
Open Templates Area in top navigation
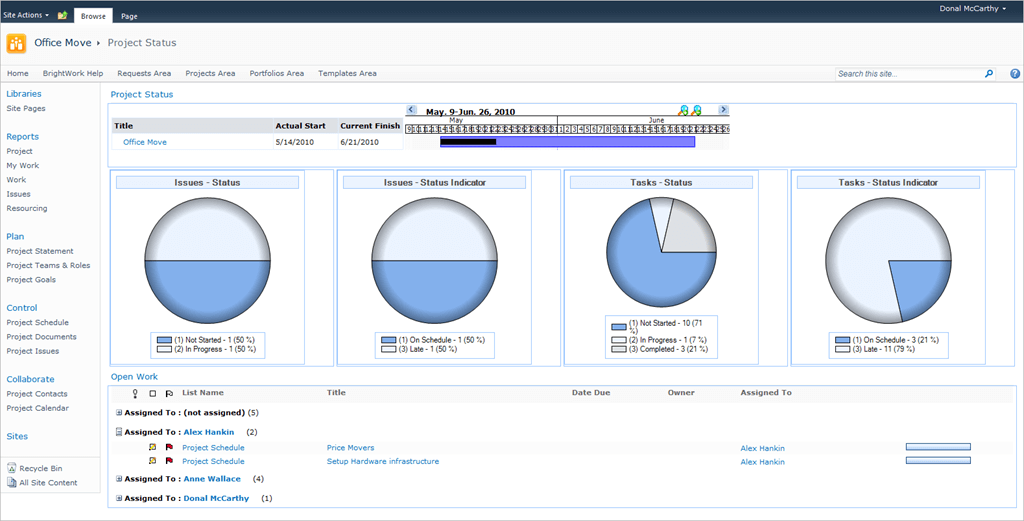pos(347,74)
